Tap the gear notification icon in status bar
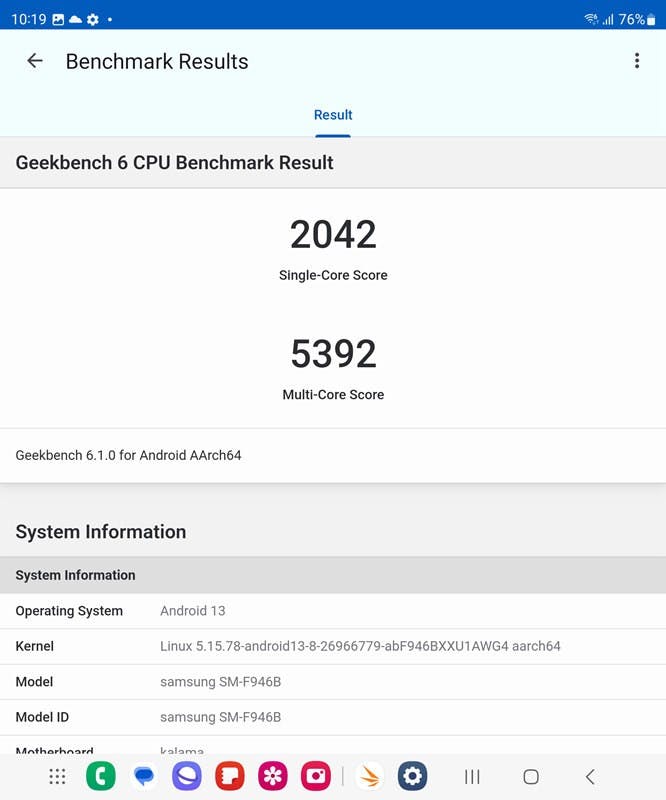This screenshot has width=666, height=800. click(x=92, y=19)
